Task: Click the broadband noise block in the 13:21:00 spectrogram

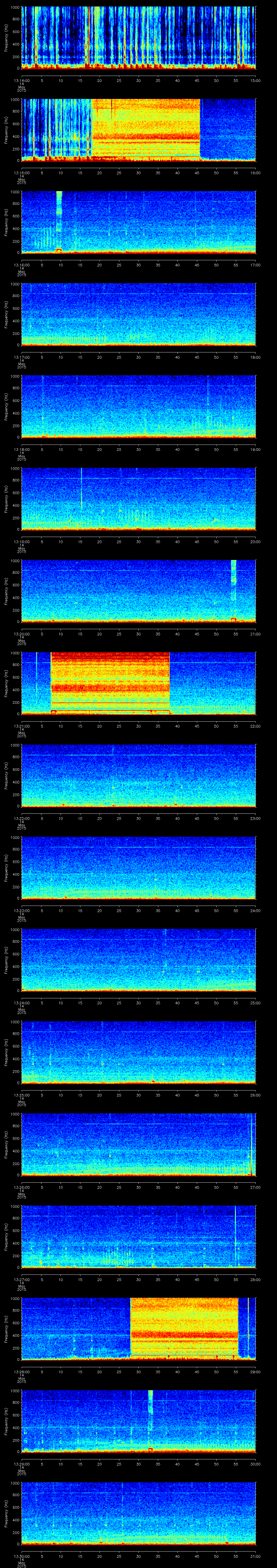Action: click(110, 682)
